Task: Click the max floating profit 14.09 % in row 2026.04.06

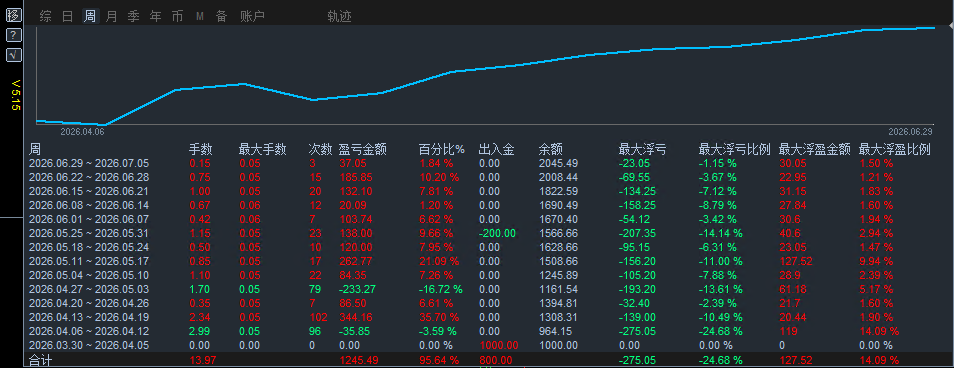Action: tap(879, 331)
